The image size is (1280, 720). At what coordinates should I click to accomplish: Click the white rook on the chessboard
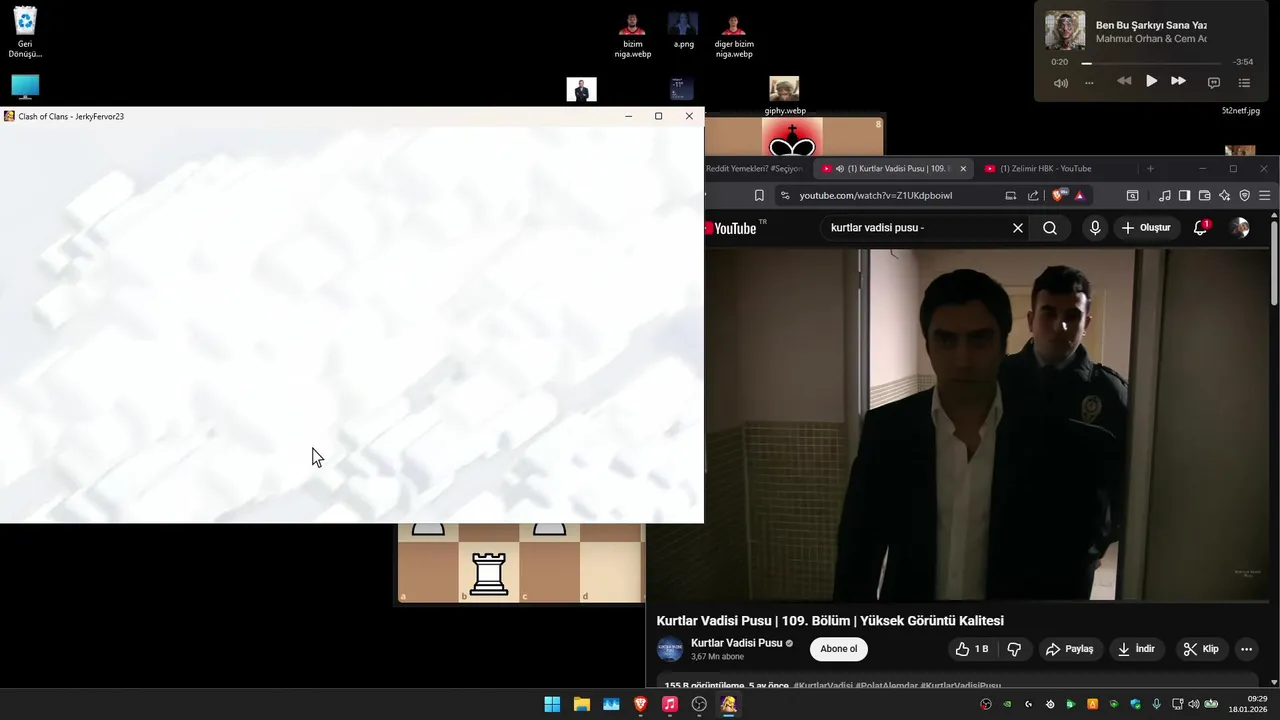pyautogui.click(x=488, y=573)
